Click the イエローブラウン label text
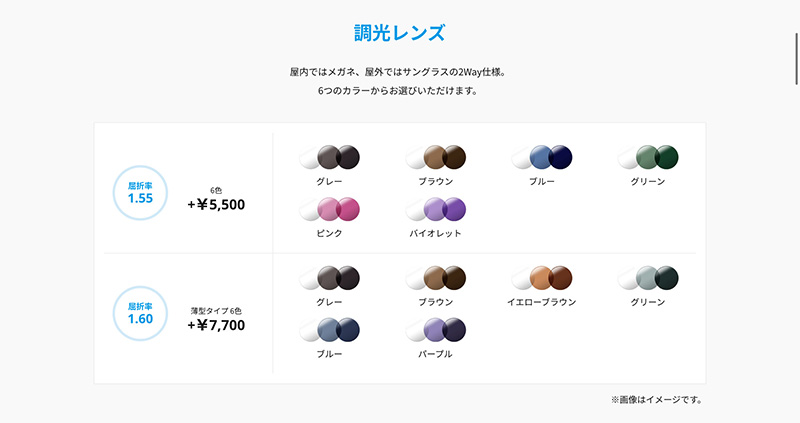The height and width of the screenshot is (423, 800). click(x=541, y=302)
